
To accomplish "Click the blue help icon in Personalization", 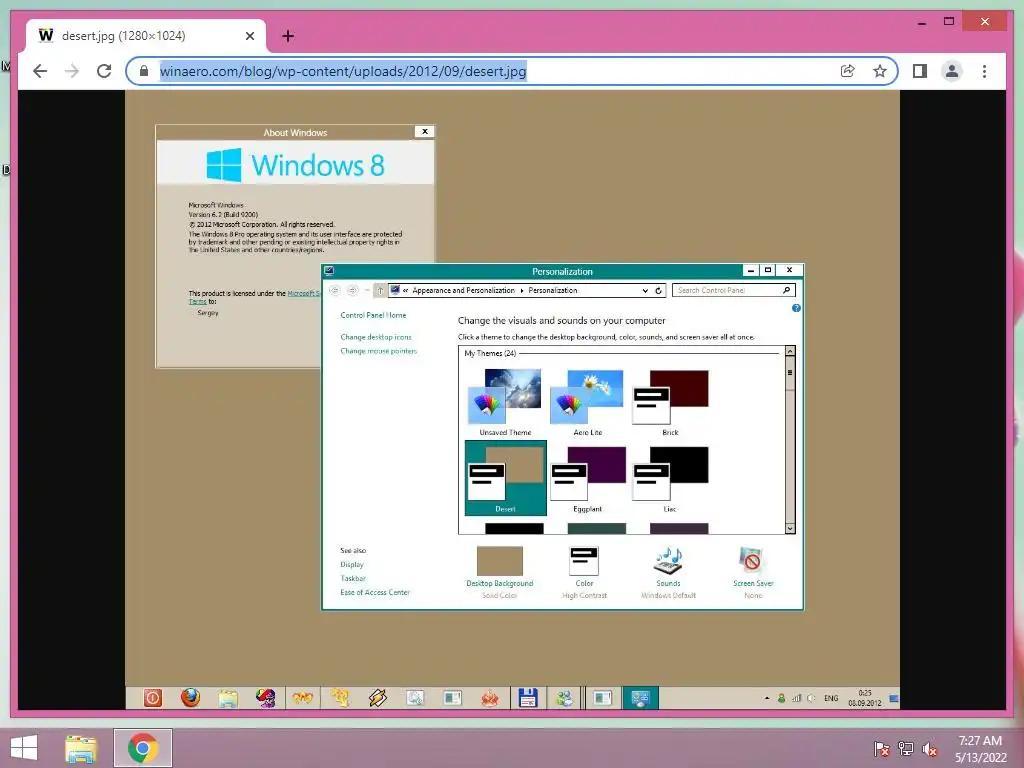I will pyautogui.click(x=796, y=308).
